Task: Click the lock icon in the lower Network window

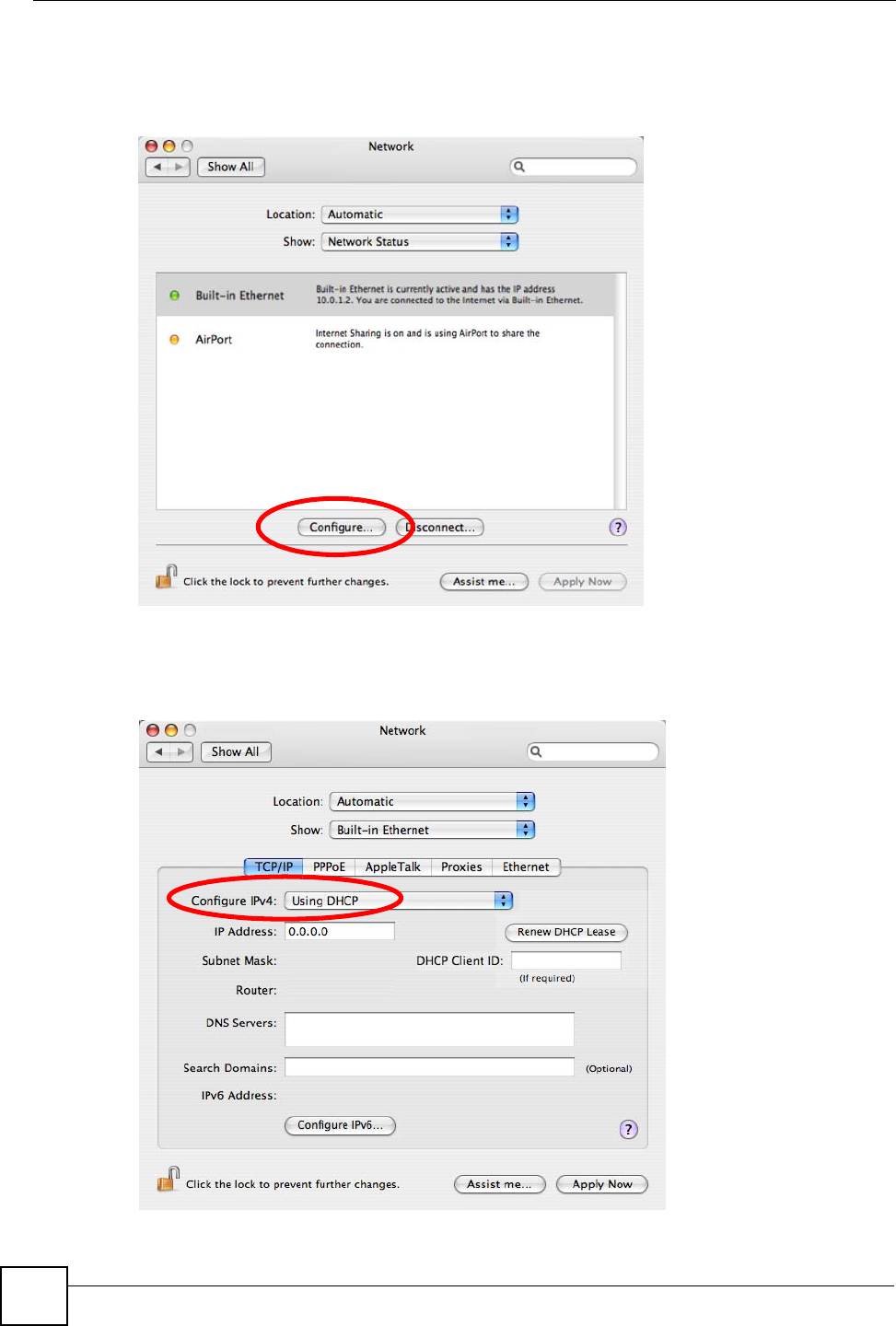Action: 169,1179
